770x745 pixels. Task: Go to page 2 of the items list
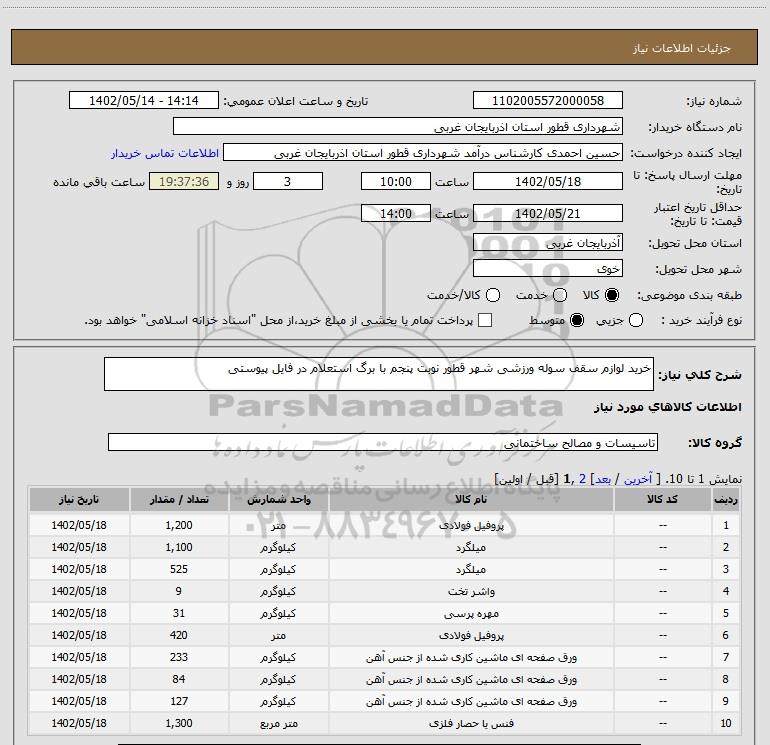582,479
